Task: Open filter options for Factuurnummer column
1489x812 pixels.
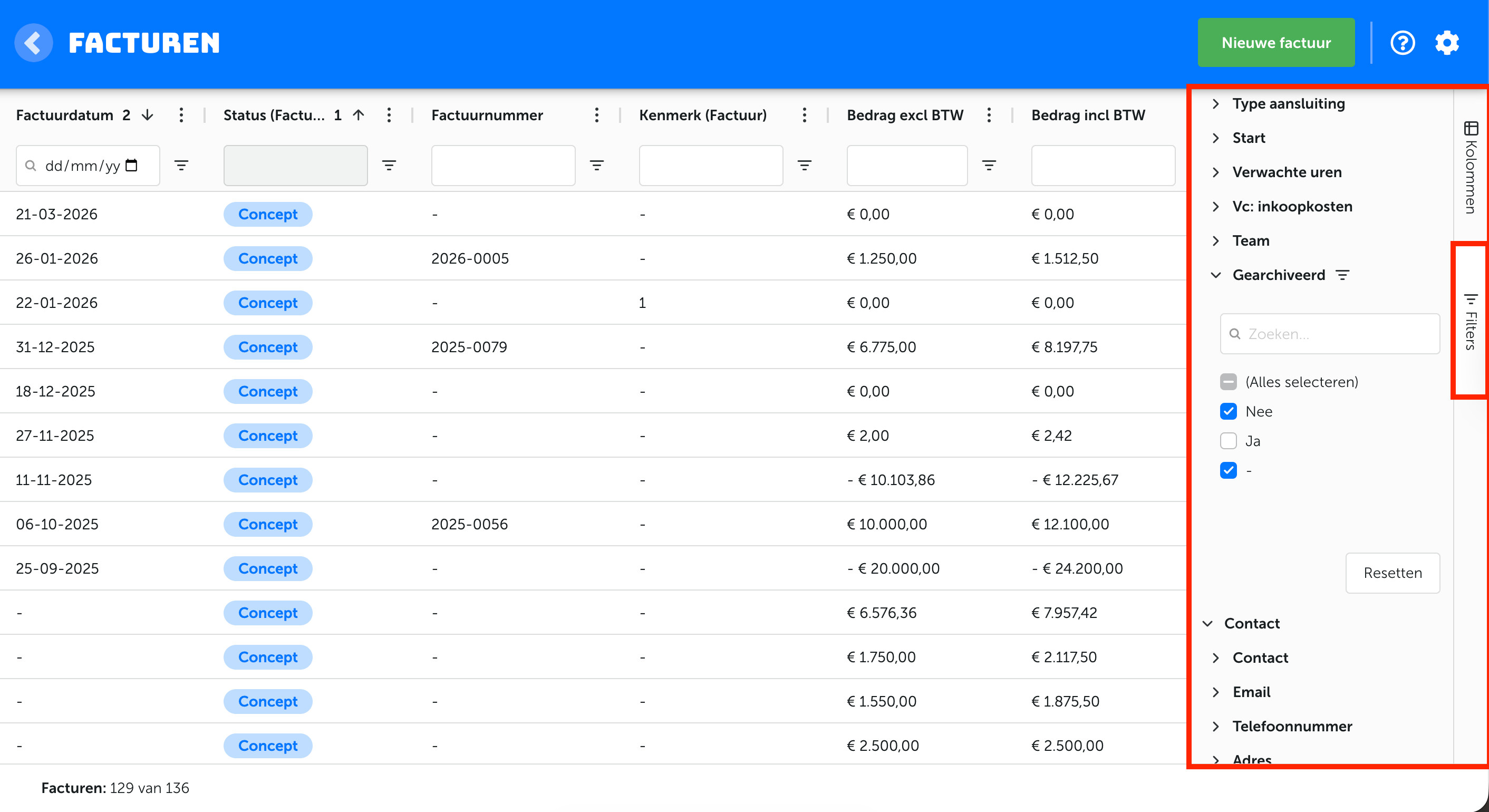Action: tap(596, 165)
